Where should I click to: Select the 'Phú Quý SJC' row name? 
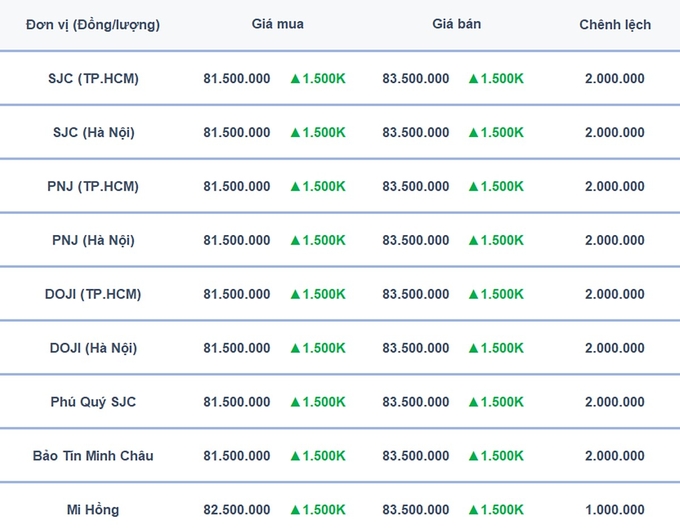click(x=93, y=402)
